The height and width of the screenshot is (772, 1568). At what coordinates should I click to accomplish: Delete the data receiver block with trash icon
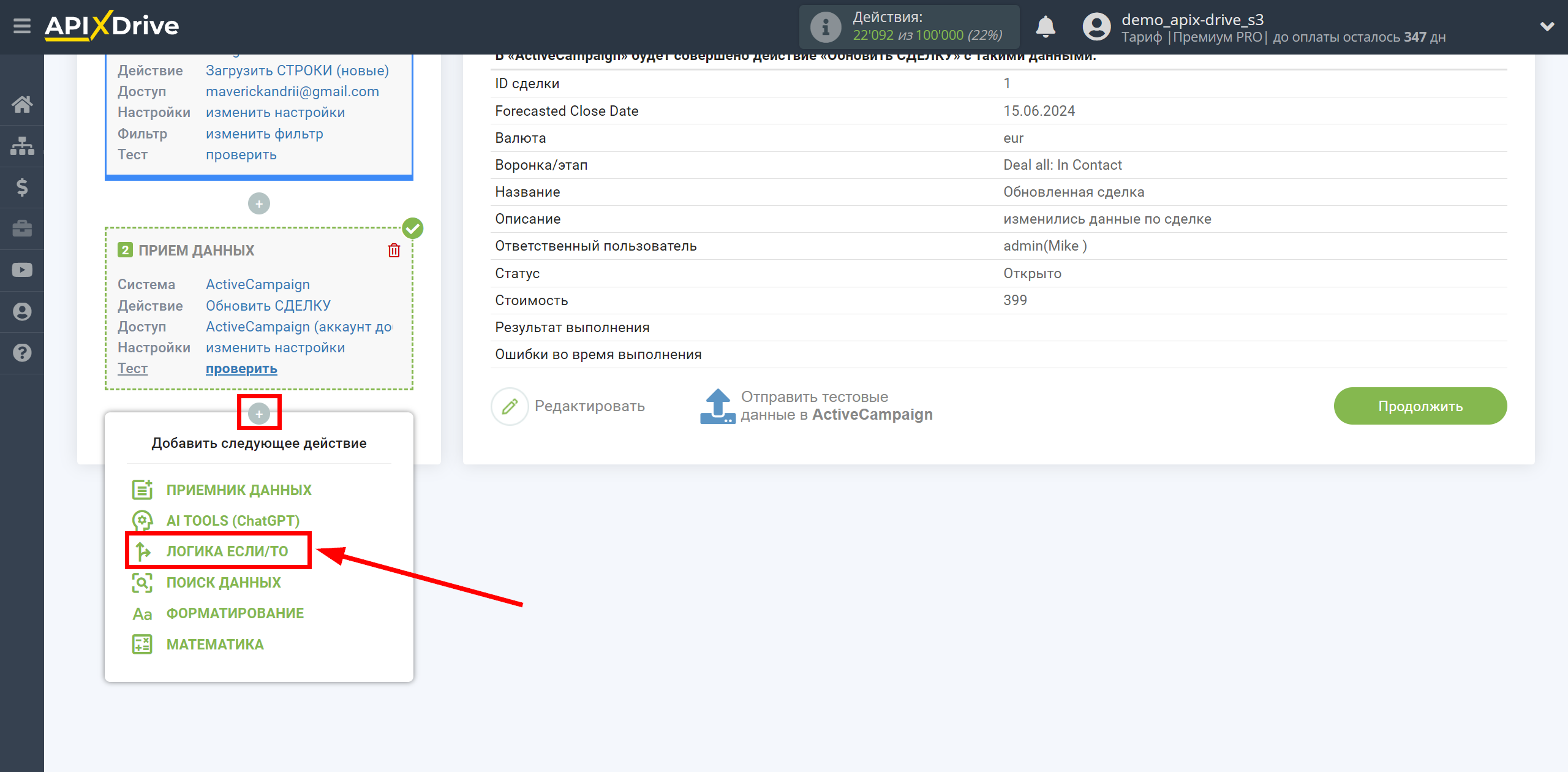tap(394, 250)
